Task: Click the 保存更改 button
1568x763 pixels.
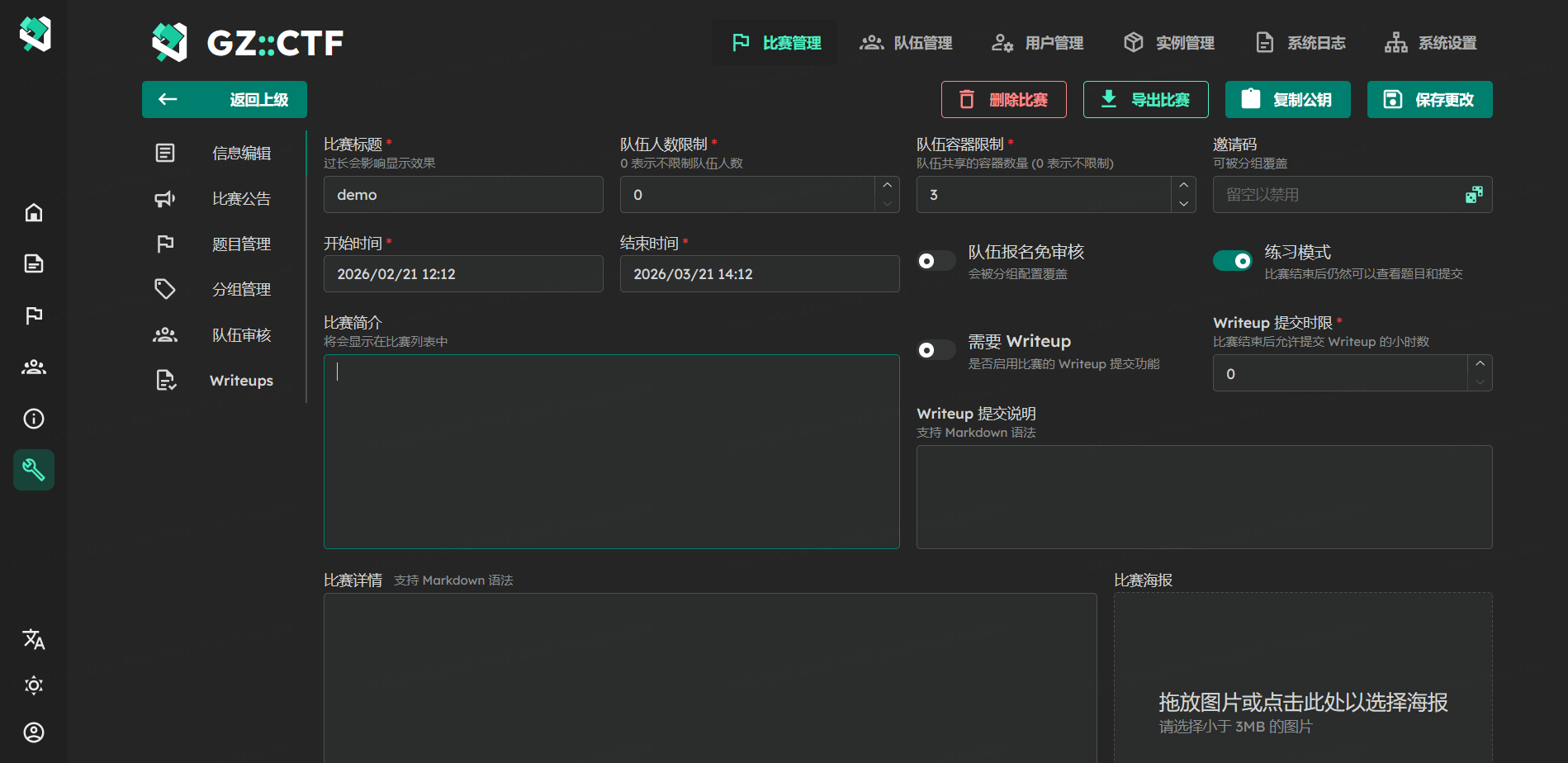Action: pyautogui.click(x=1429, y=100)
